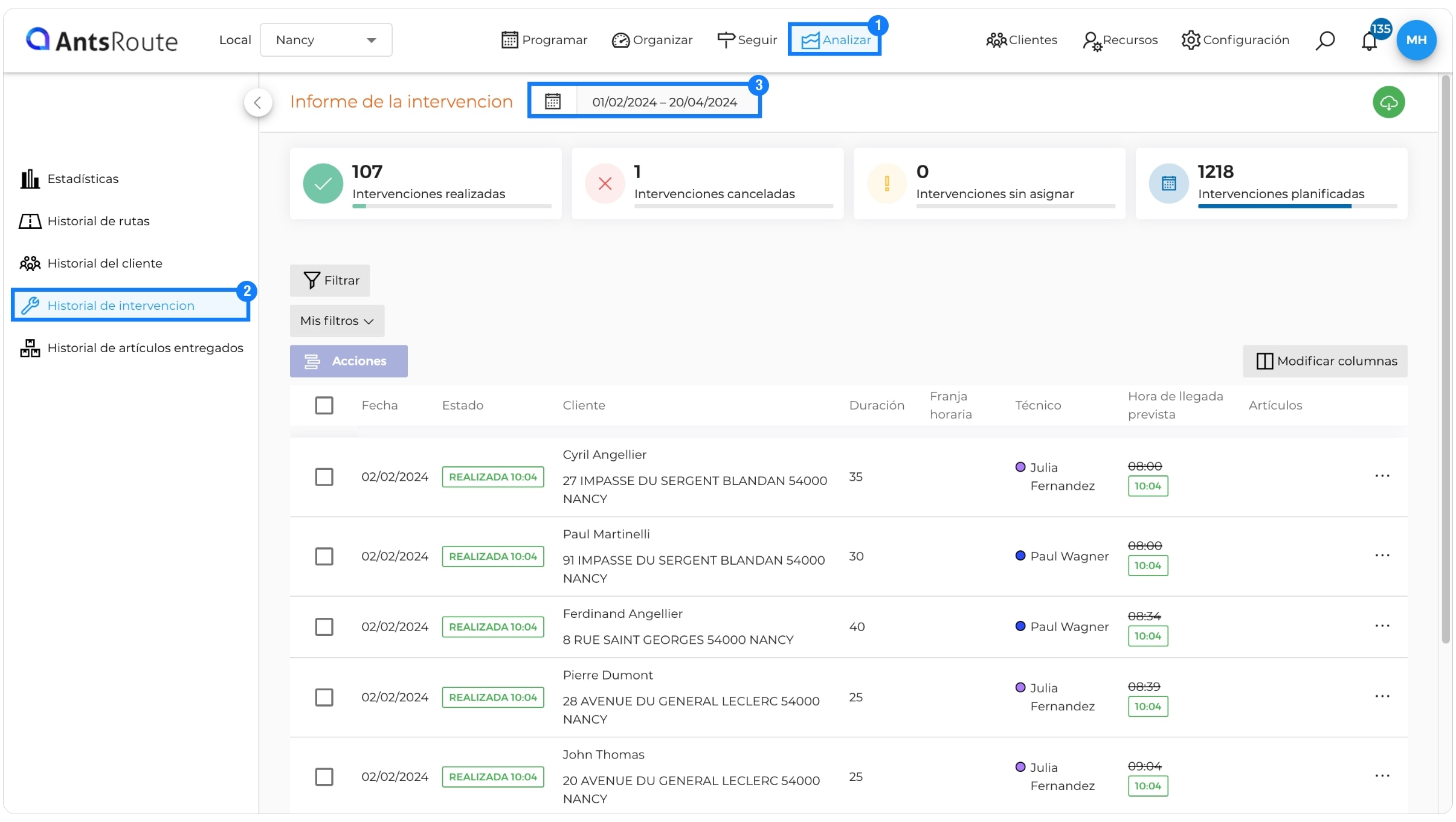Click the columns icon on Modificar columnas
The width and height of the screenshot is (1456, 822).
tap(1264, 361)
